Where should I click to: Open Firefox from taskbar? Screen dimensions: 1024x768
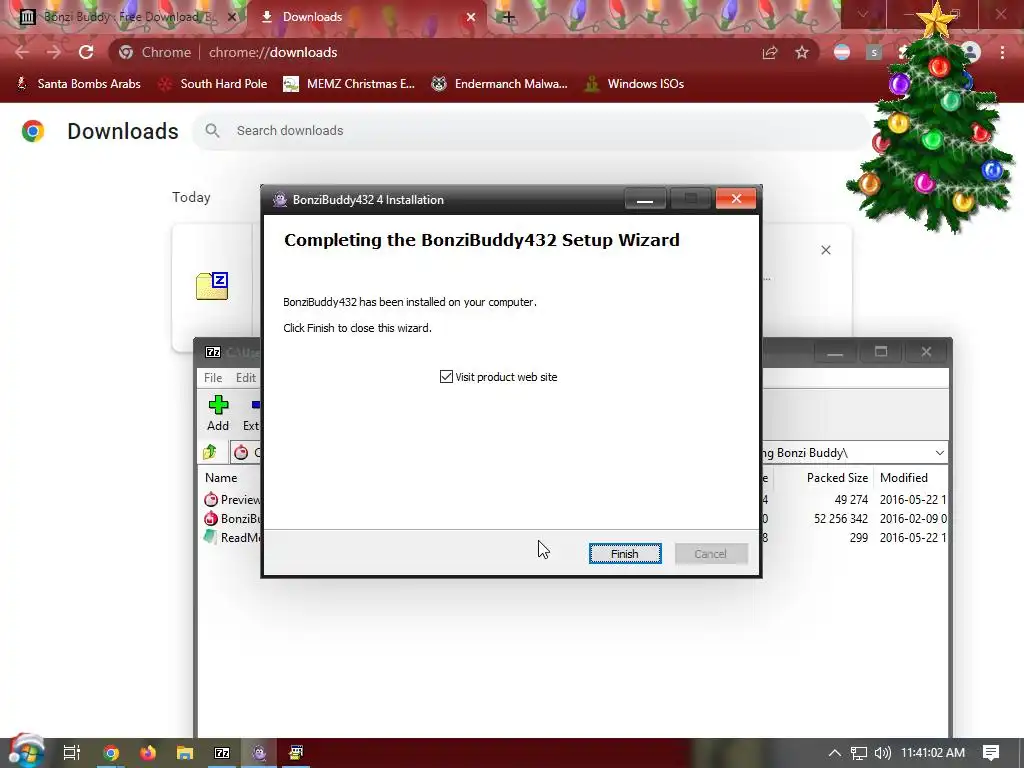148,753
